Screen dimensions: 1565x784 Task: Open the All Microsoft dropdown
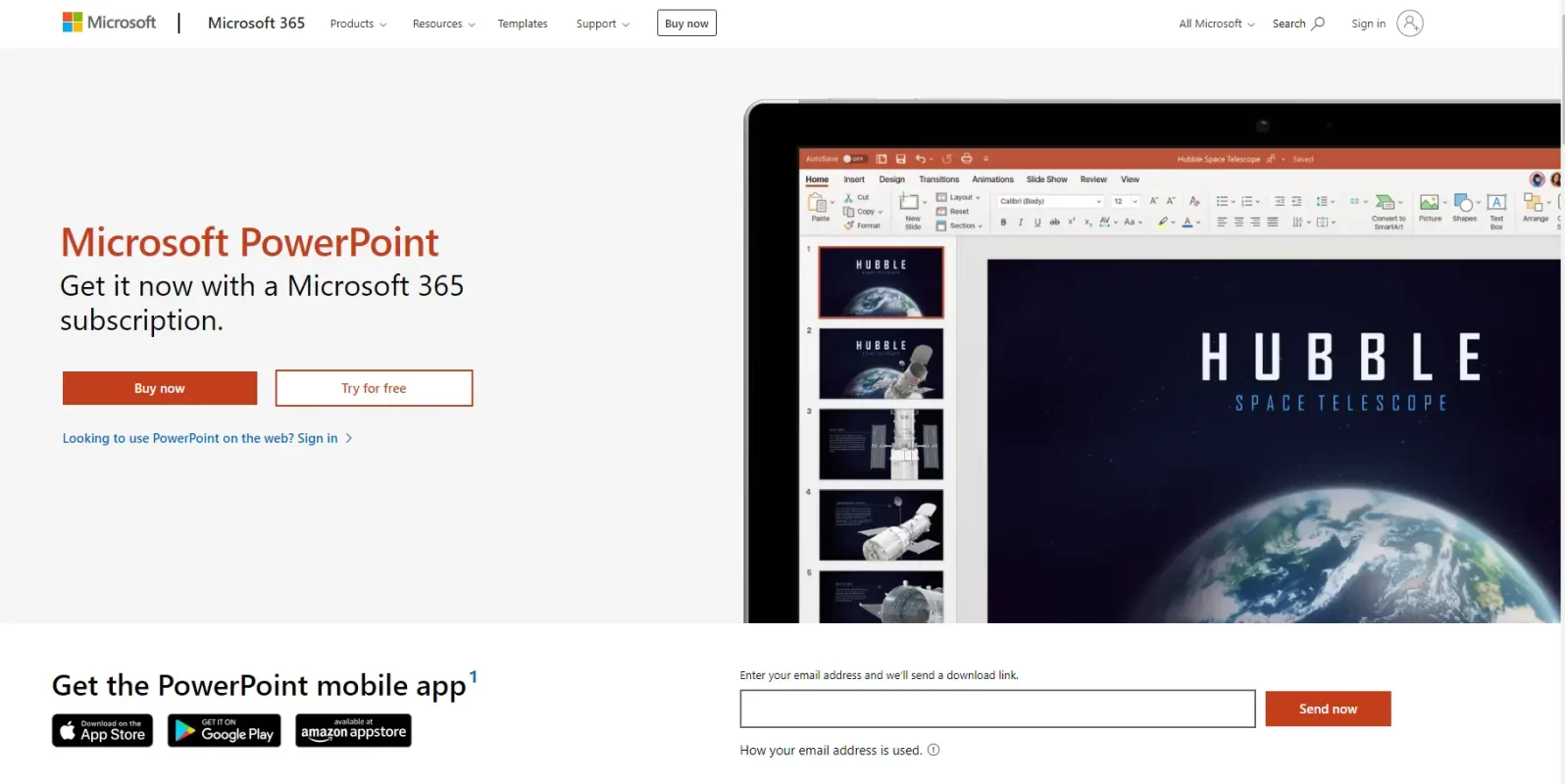1216,24
